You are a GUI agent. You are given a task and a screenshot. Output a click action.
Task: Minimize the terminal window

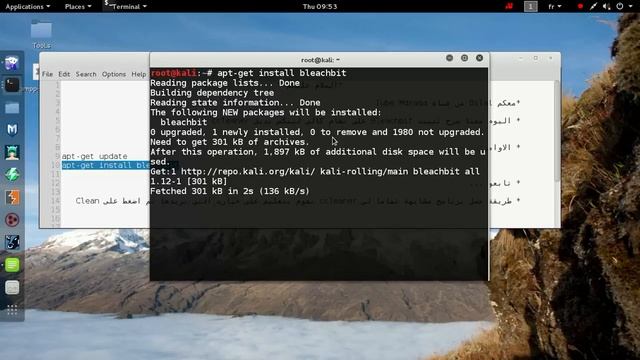pos(449,58)
